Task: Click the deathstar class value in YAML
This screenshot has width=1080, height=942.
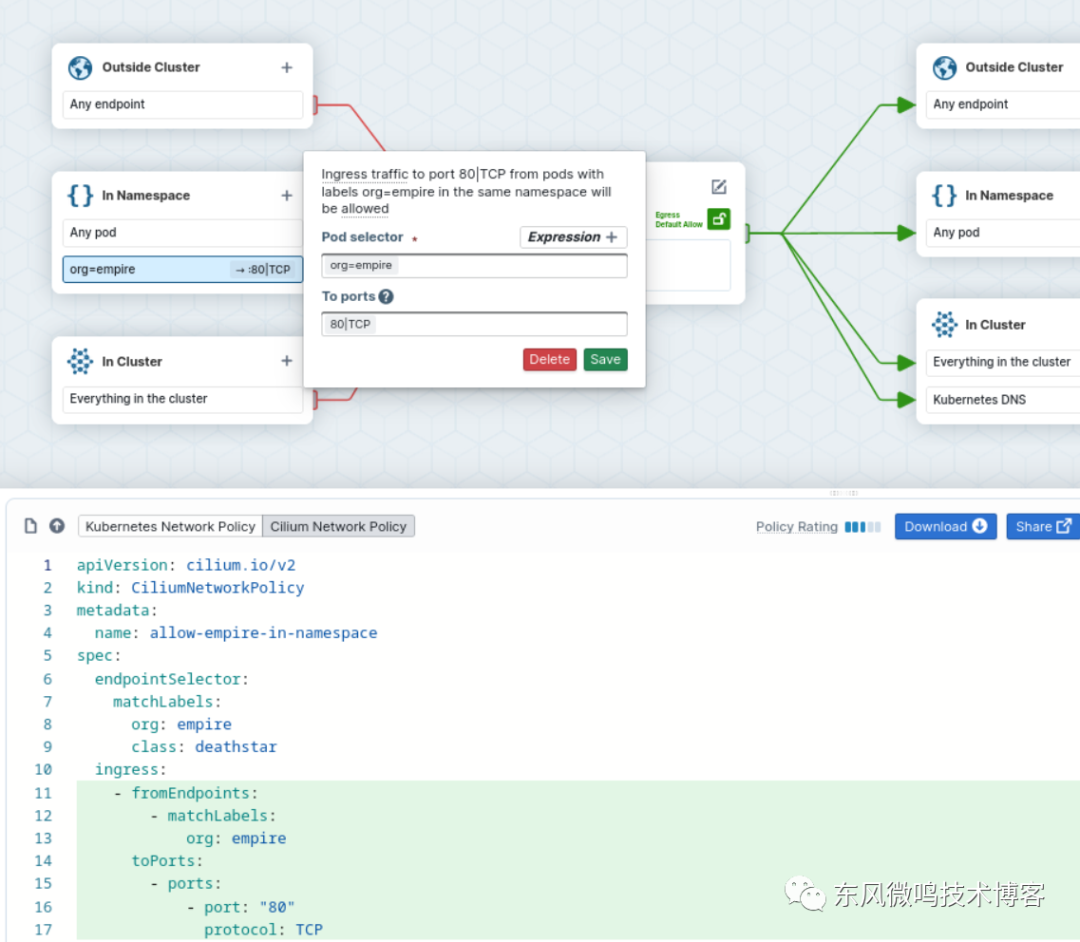Action: [236, 747]
